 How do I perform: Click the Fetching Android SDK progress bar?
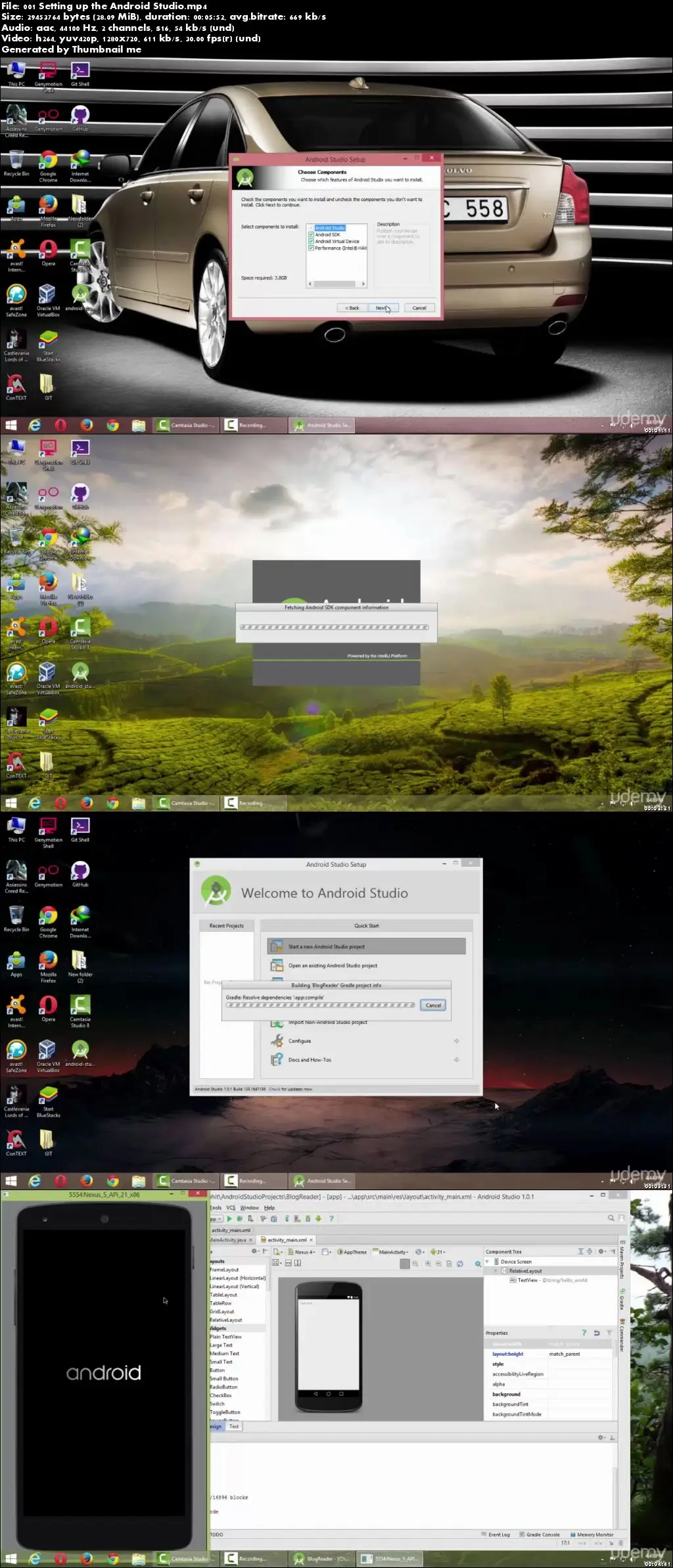tap(335, 627)
